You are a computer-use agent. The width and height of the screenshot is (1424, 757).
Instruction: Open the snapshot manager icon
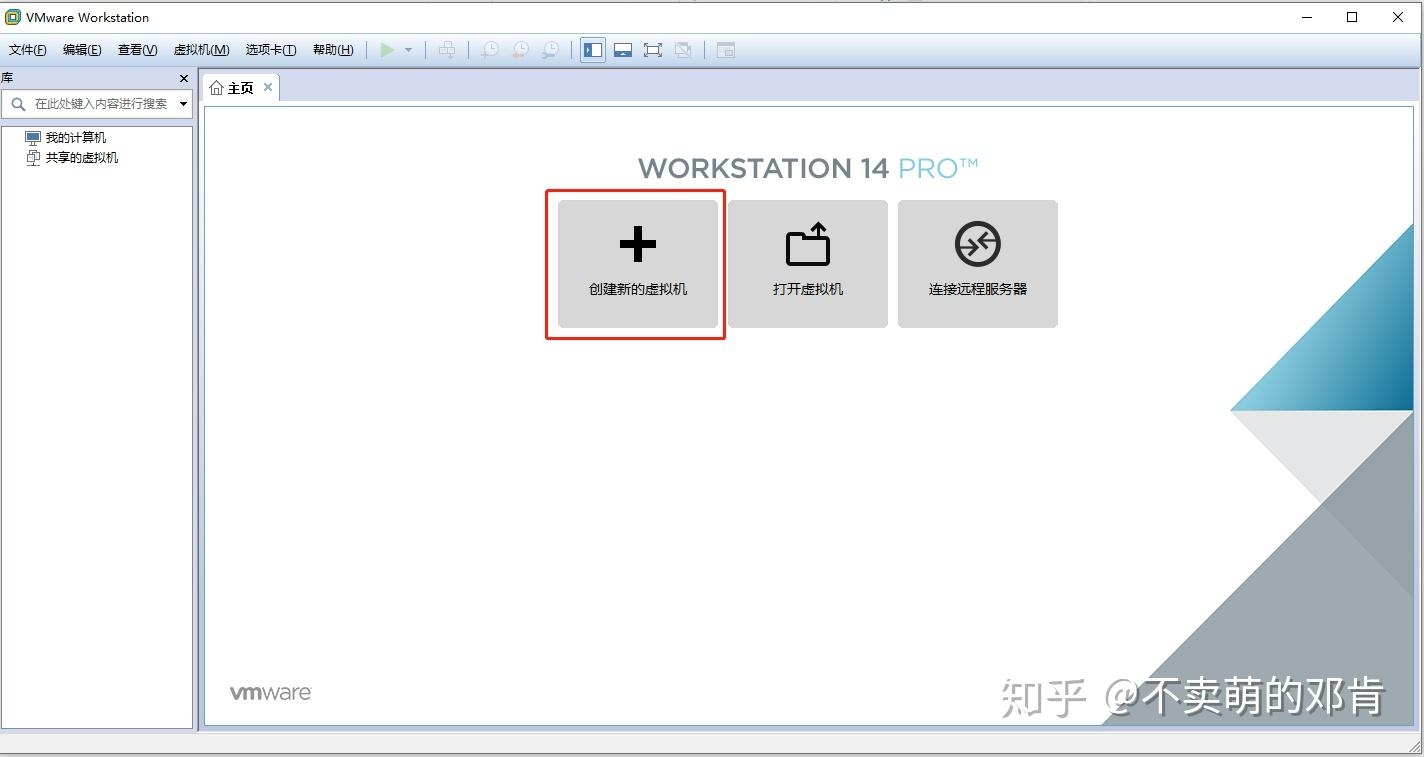[x=551, y=49]
